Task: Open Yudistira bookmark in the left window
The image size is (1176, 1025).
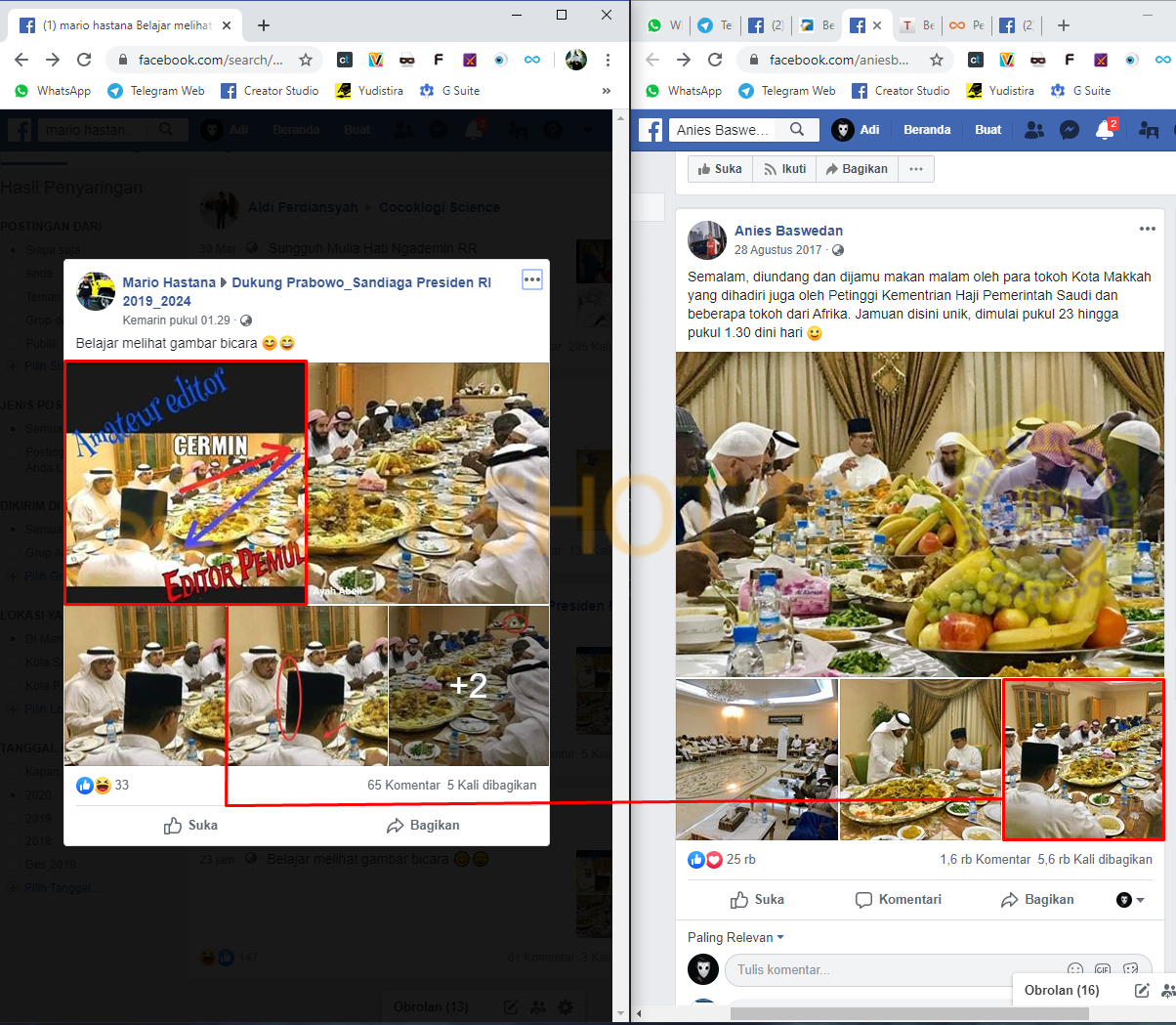Action: (369, 91)
